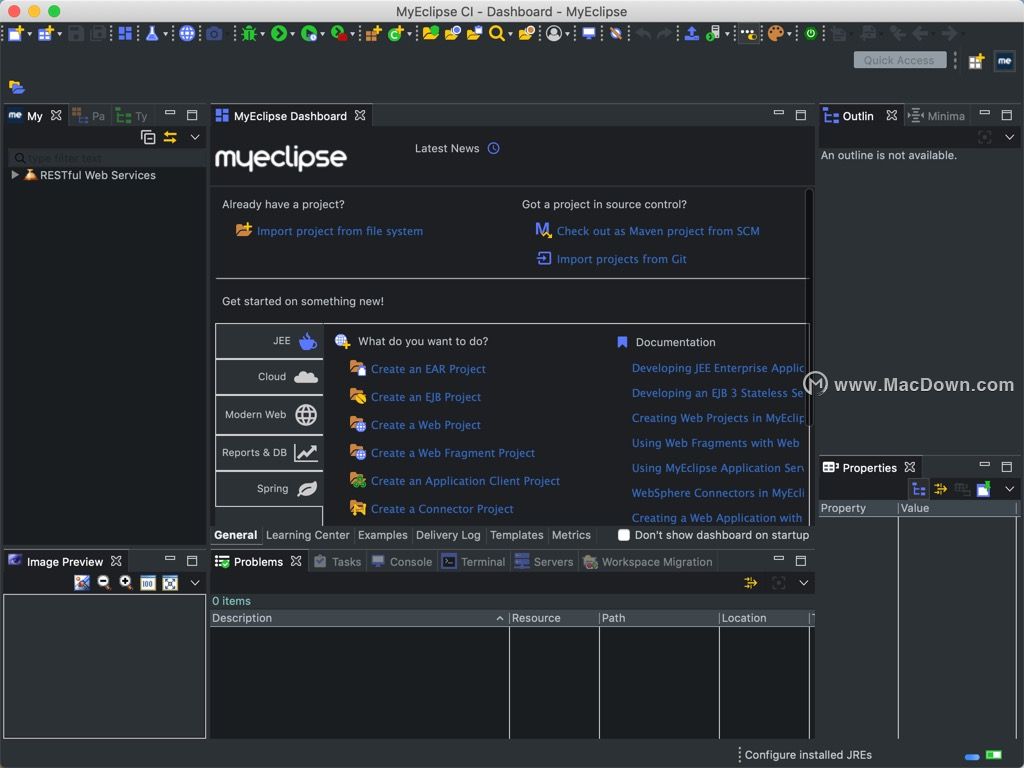Click the green power button icon
The height and width of the screenshot is (768, 1024).
(810, 33)
